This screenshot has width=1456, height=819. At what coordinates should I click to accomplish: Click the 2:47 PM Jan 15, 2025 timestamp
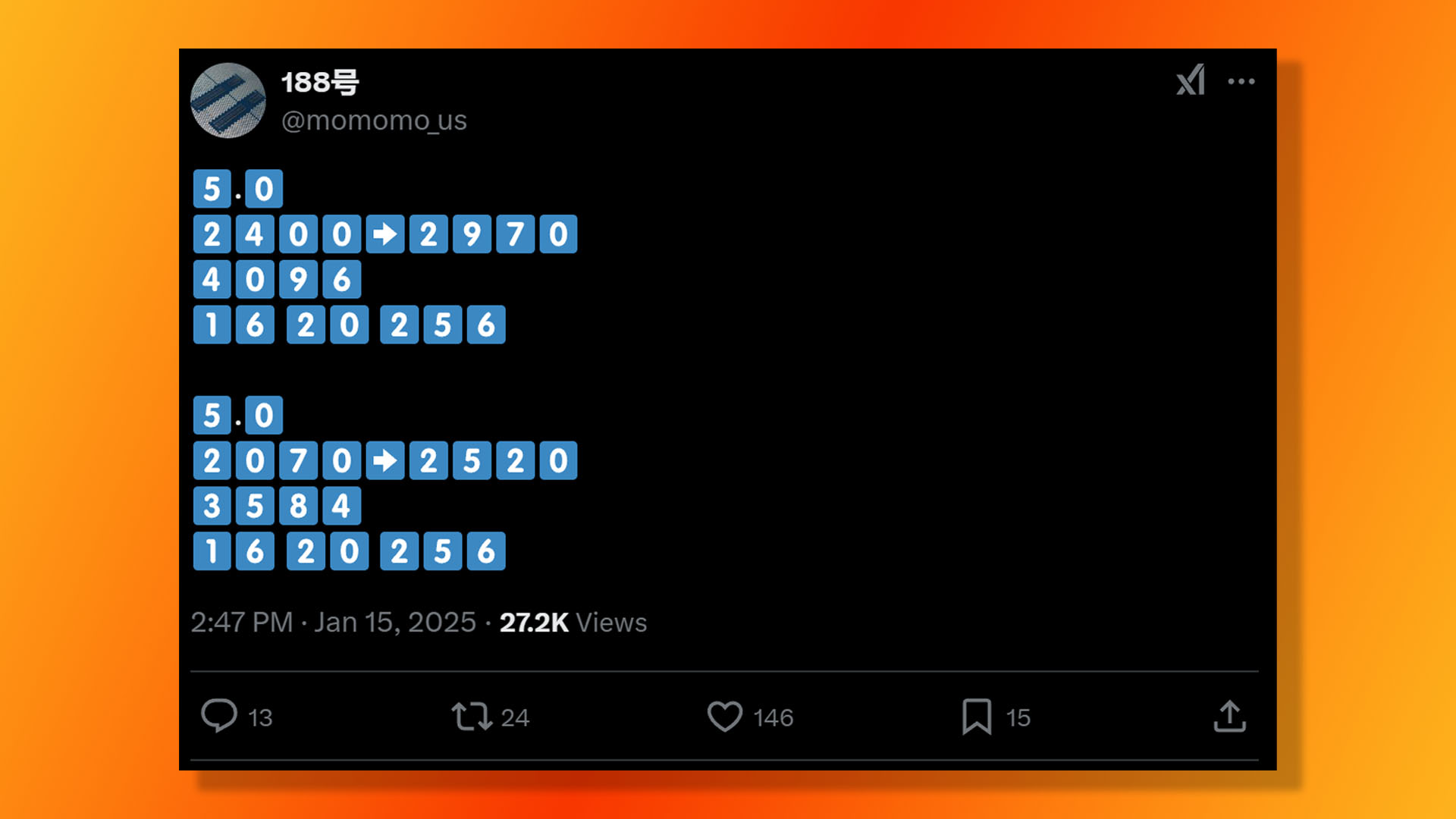click(x=333, y=623)
